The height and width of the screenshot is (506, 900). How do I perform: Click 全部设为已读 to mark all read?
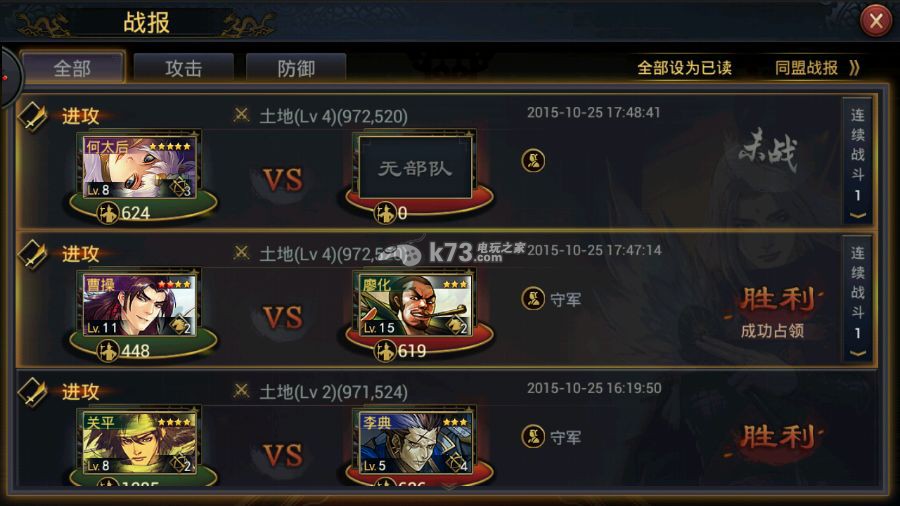(x=684, y=68)
